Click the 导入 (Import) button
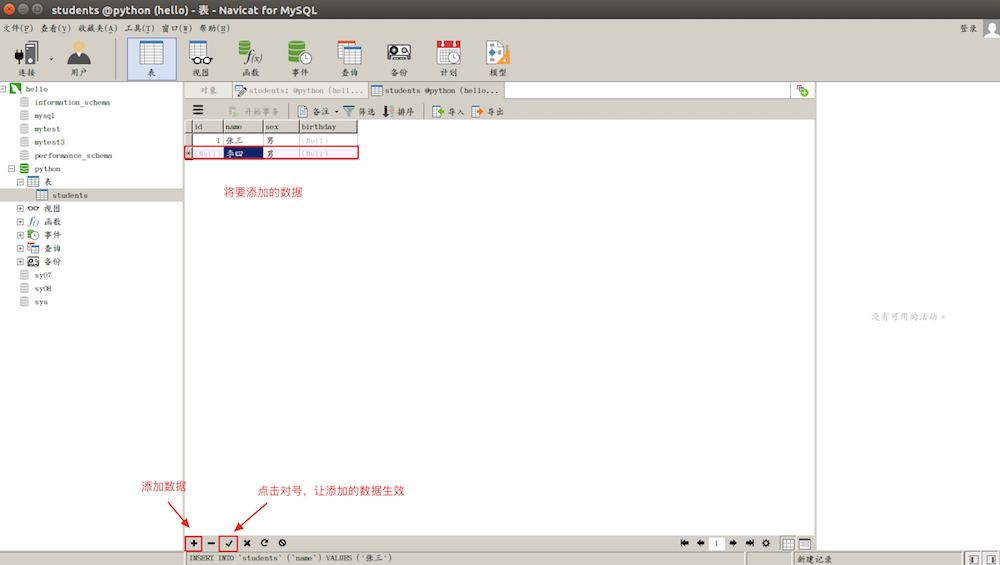 (x=448, y=112)
